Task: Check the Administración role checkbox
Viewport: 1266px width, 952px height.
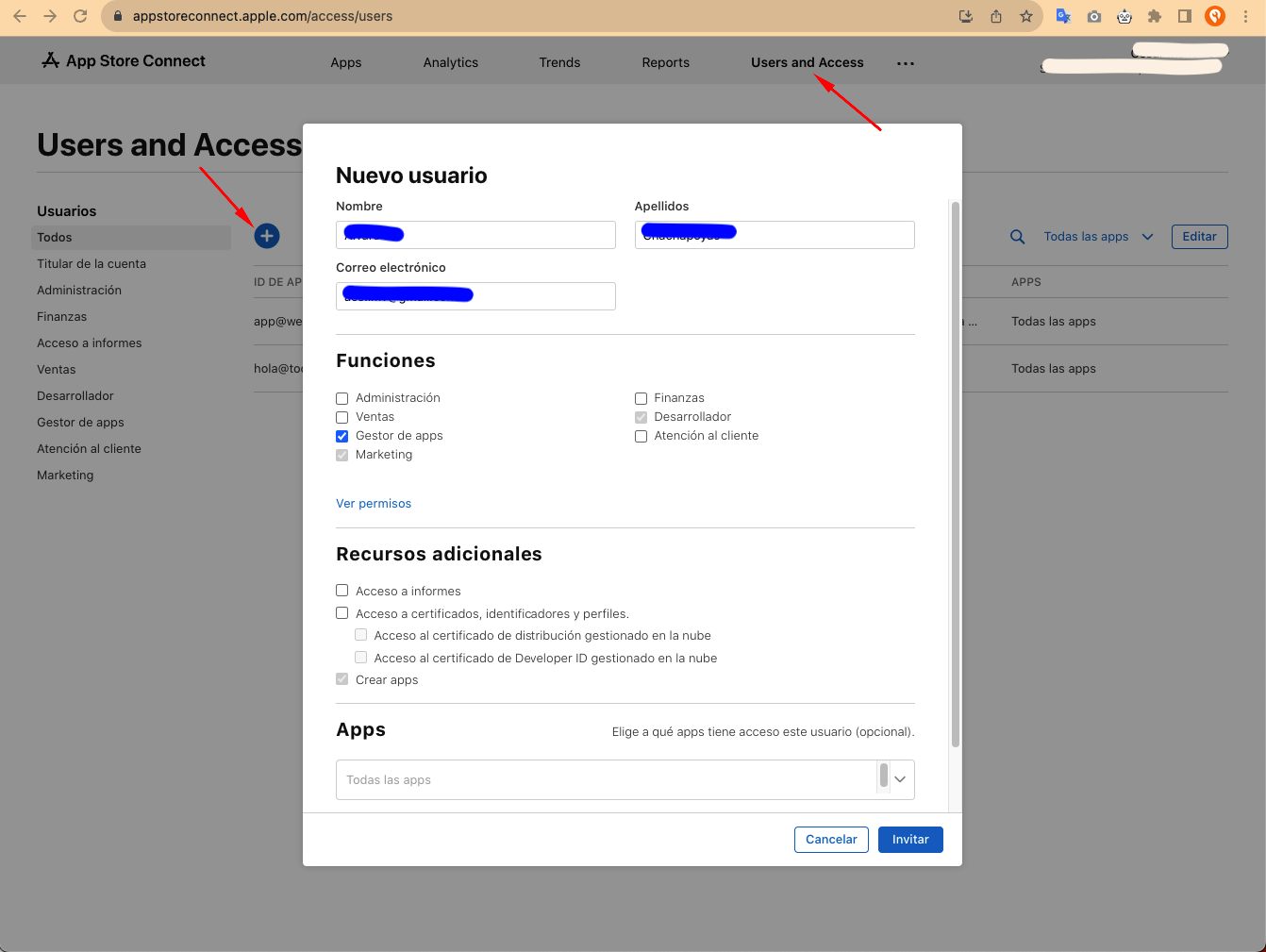Action: (x=342, y=398)
